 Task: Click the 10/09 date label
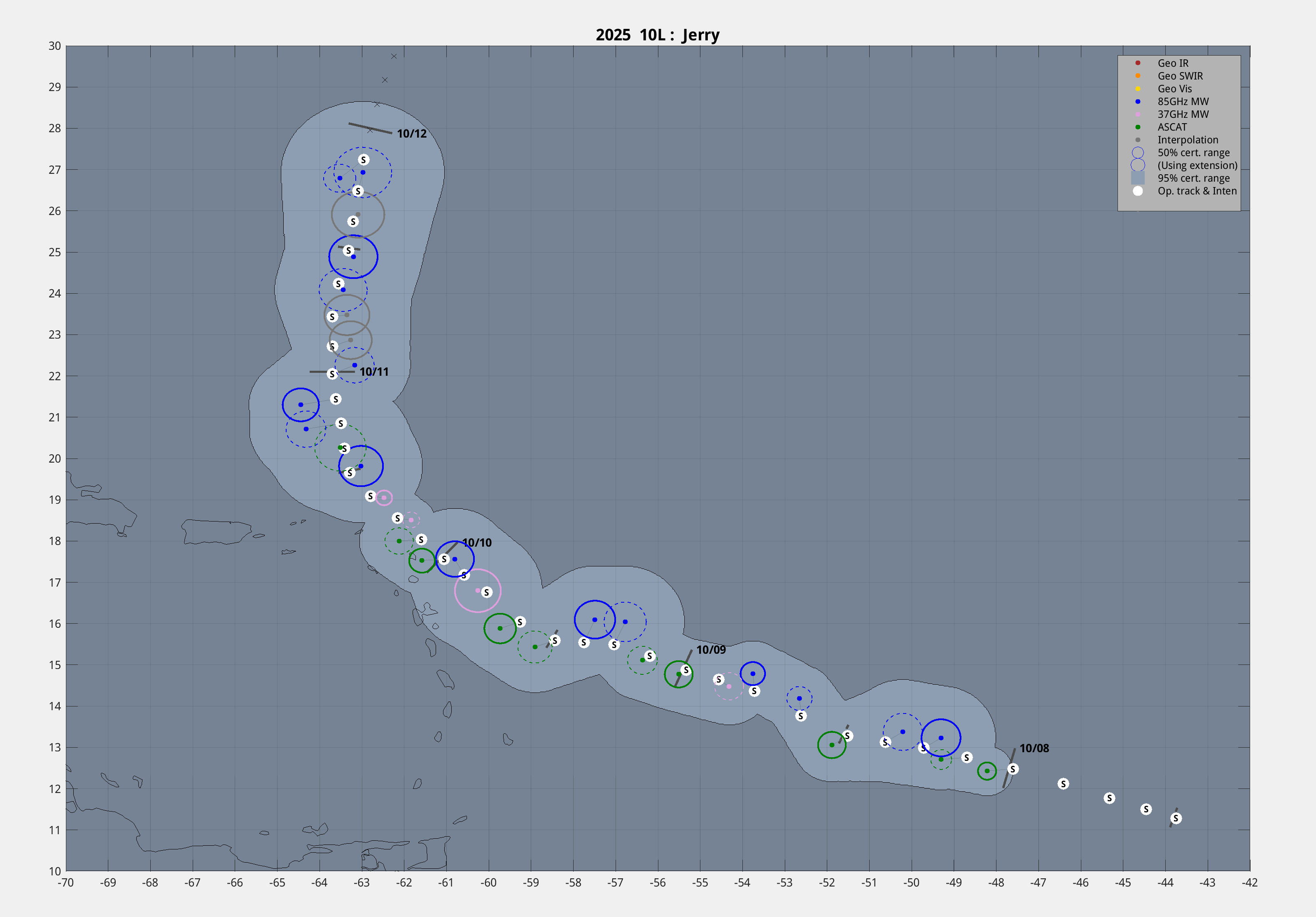(x=711, y=650)
